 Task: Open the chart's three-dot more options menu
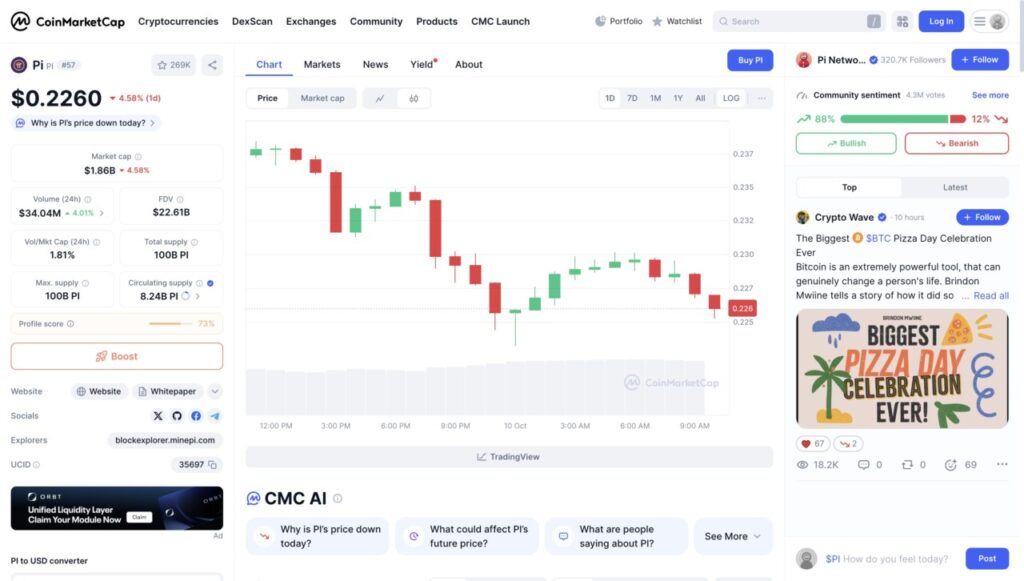pyautogui.click(x=762, y=98)
